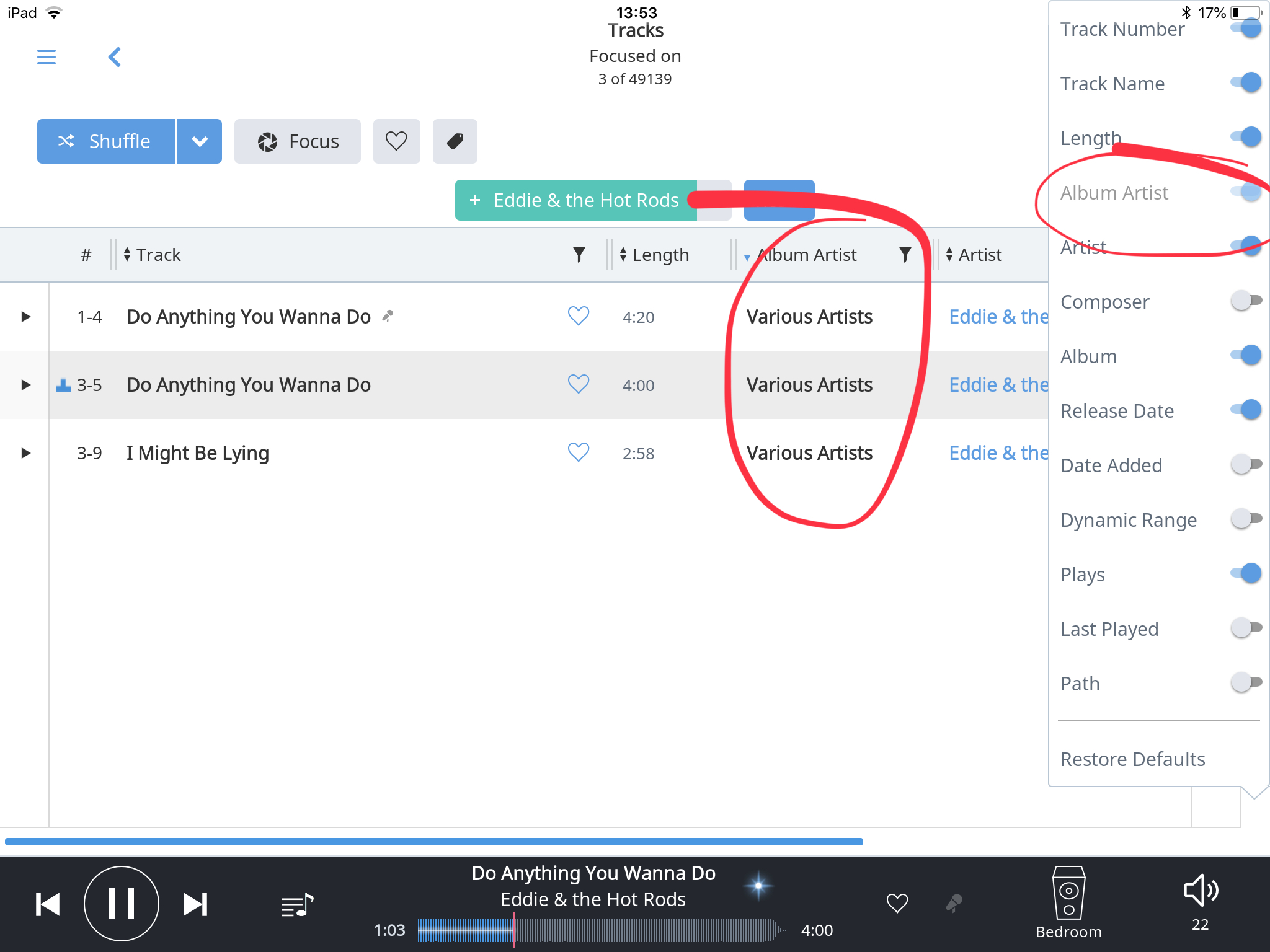Open Track column filter funnel
Viewport: 1270px width, 952px height.
pyautogui.click(x=579, y=255)
